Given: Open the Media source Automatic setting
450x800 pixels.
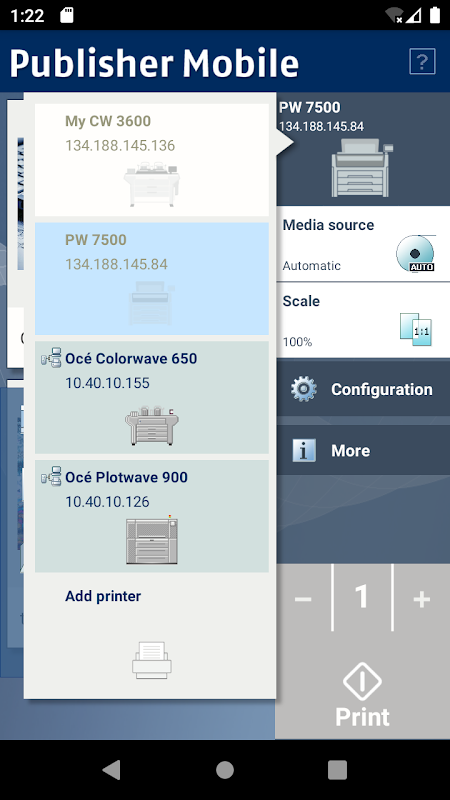Looking at the screenshot, I should pyautogui.click(x=363, y=244).
